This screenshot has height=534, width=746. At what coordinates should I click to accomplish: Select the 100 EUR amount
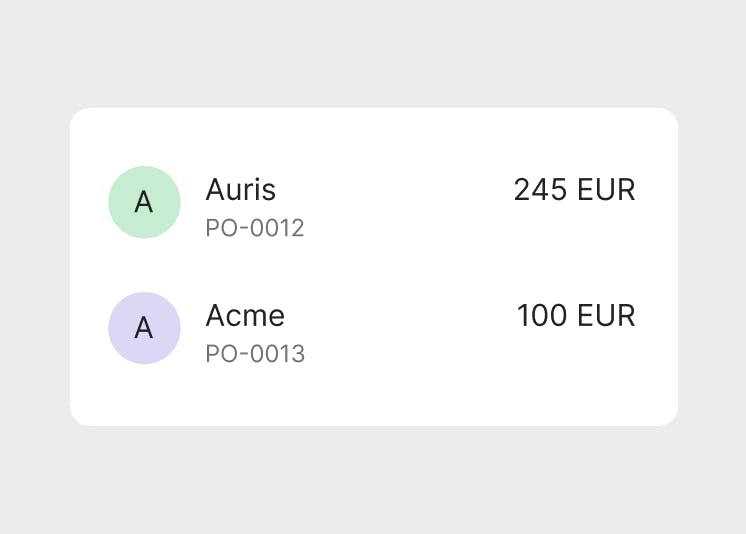click(x=576, y=315)
